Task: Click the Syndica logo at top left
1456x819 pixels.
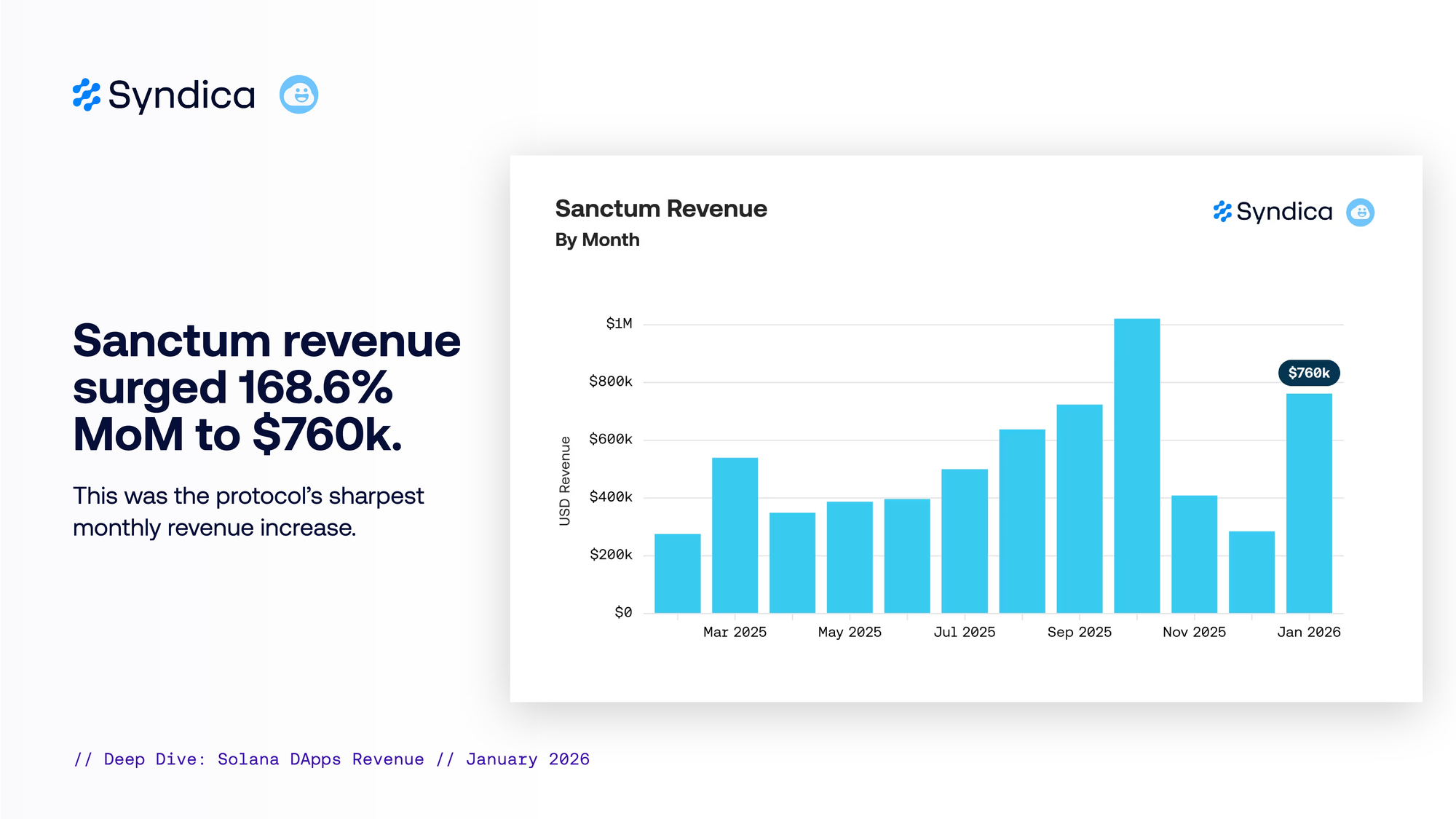Action: click(x=164, y=95)
